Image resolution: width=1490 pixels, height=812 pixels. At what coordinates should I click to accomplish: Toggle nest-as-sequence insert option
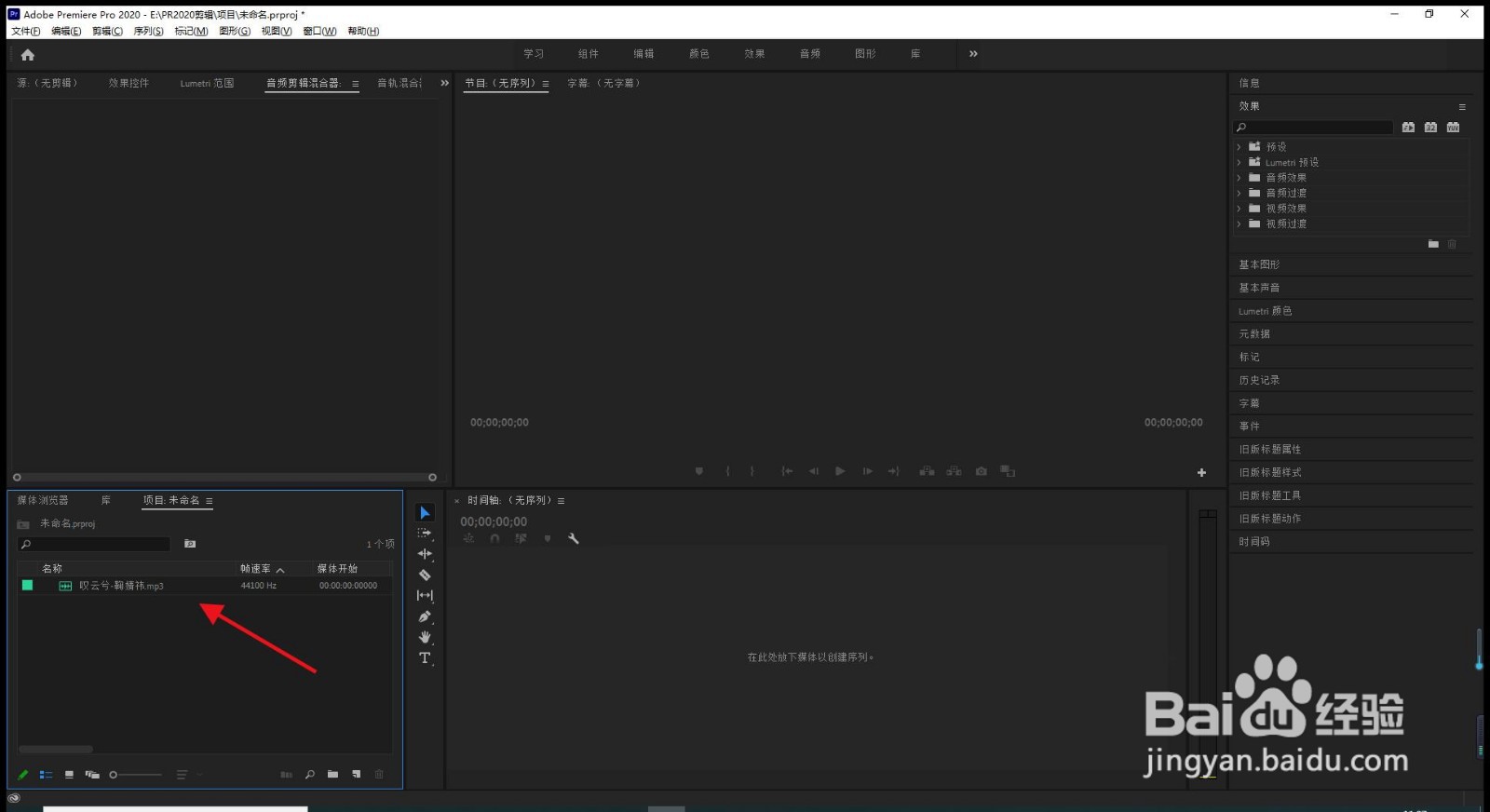(x=468, y=539)
